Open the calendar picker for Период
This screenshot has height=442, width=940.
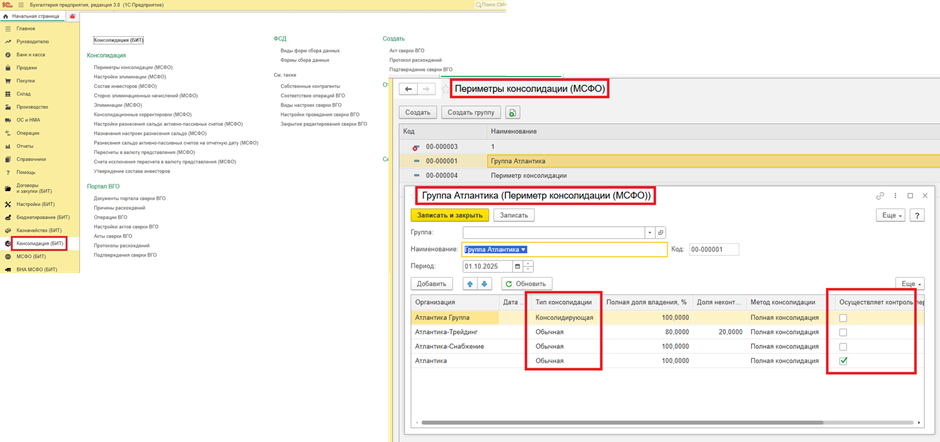[x=517, y=266]
